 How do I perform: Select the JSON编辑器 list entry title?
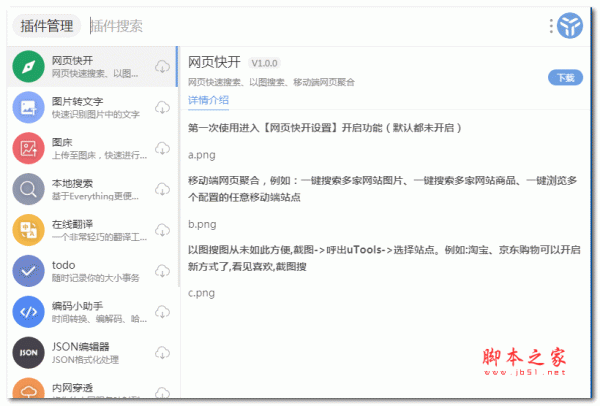pos(81,347)
